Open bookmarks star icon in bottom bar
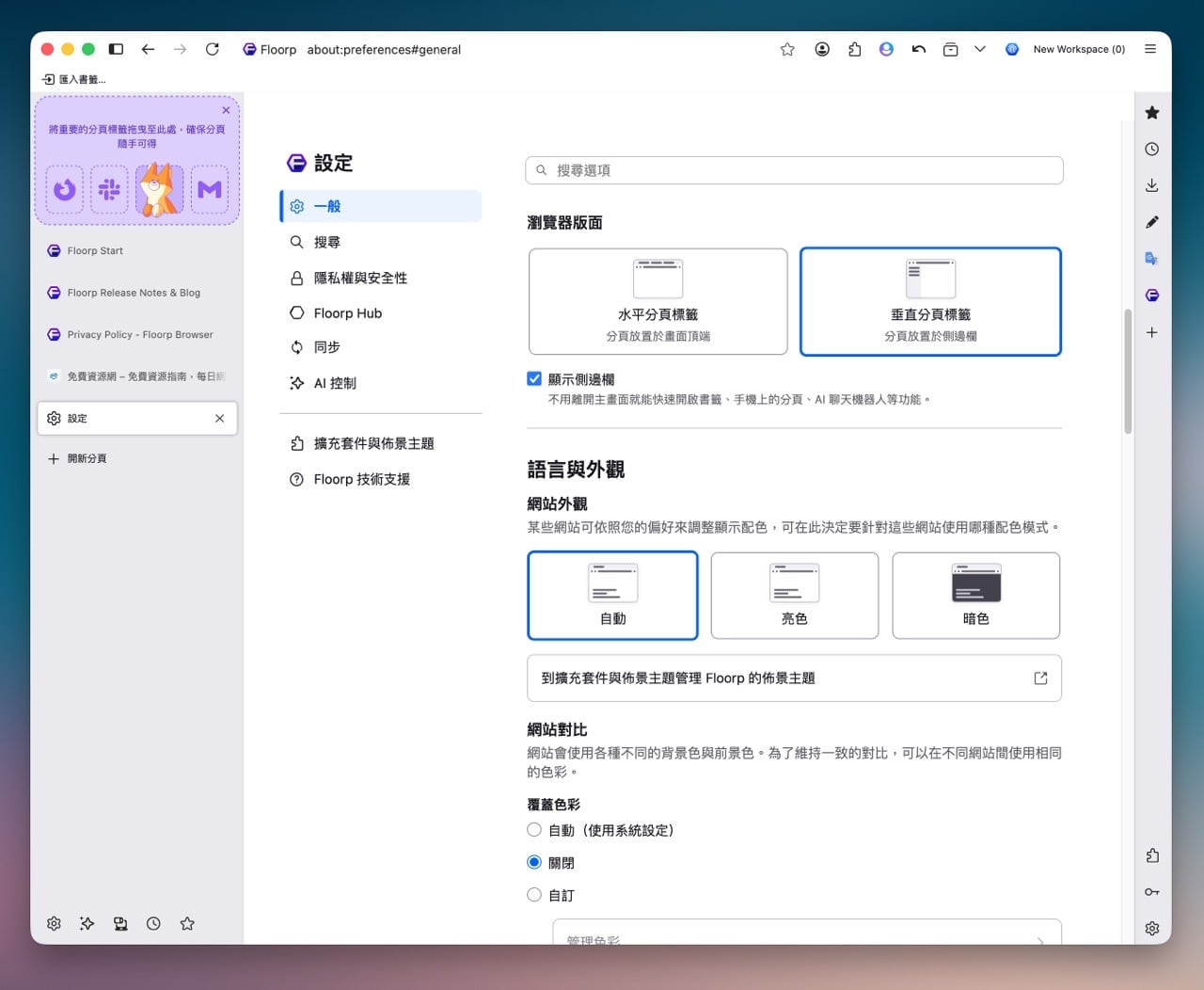This screenshot has width=1204, height=990. (187, 923)
